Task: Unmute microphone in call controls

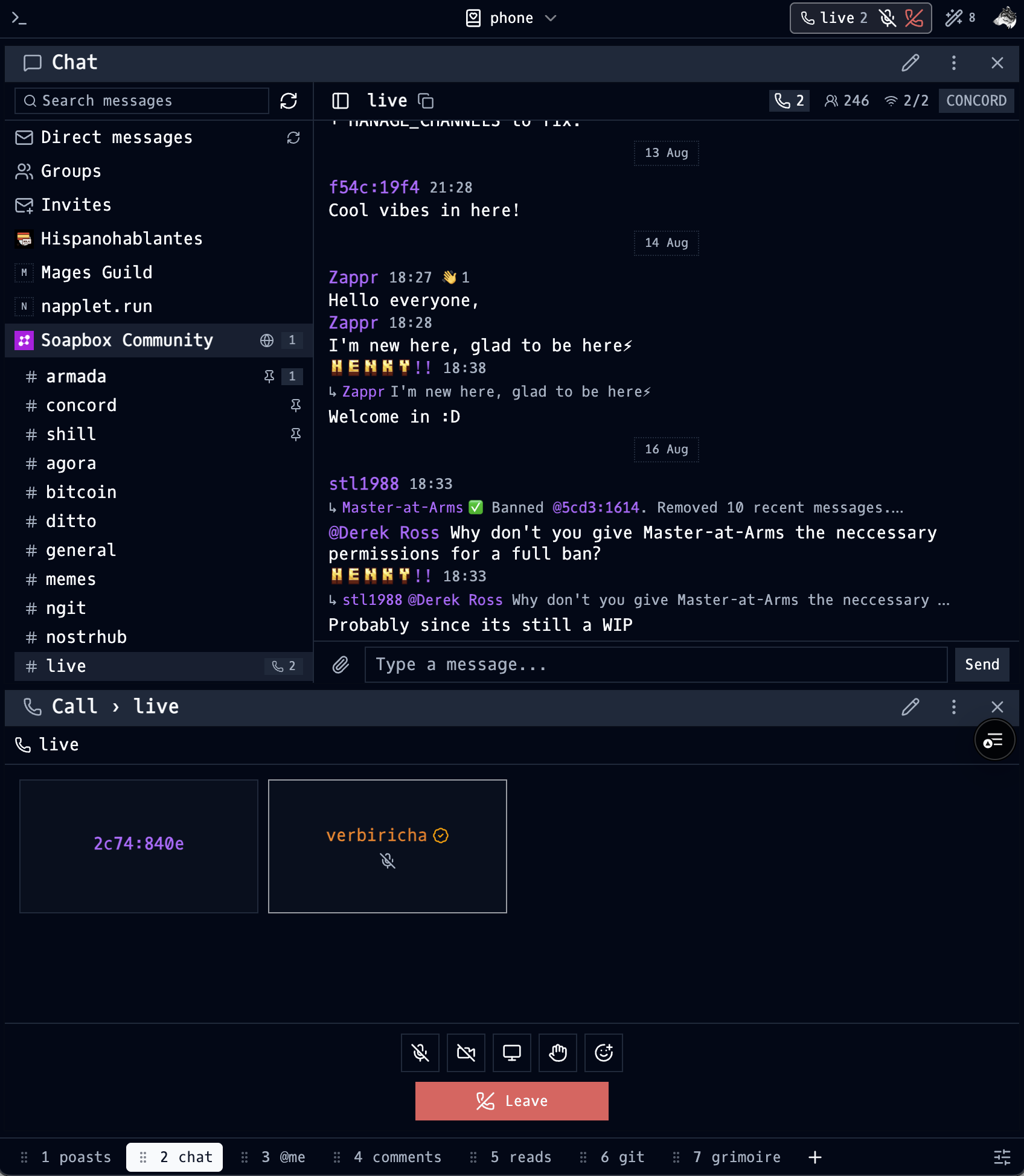Action: tap(420, 1053)
